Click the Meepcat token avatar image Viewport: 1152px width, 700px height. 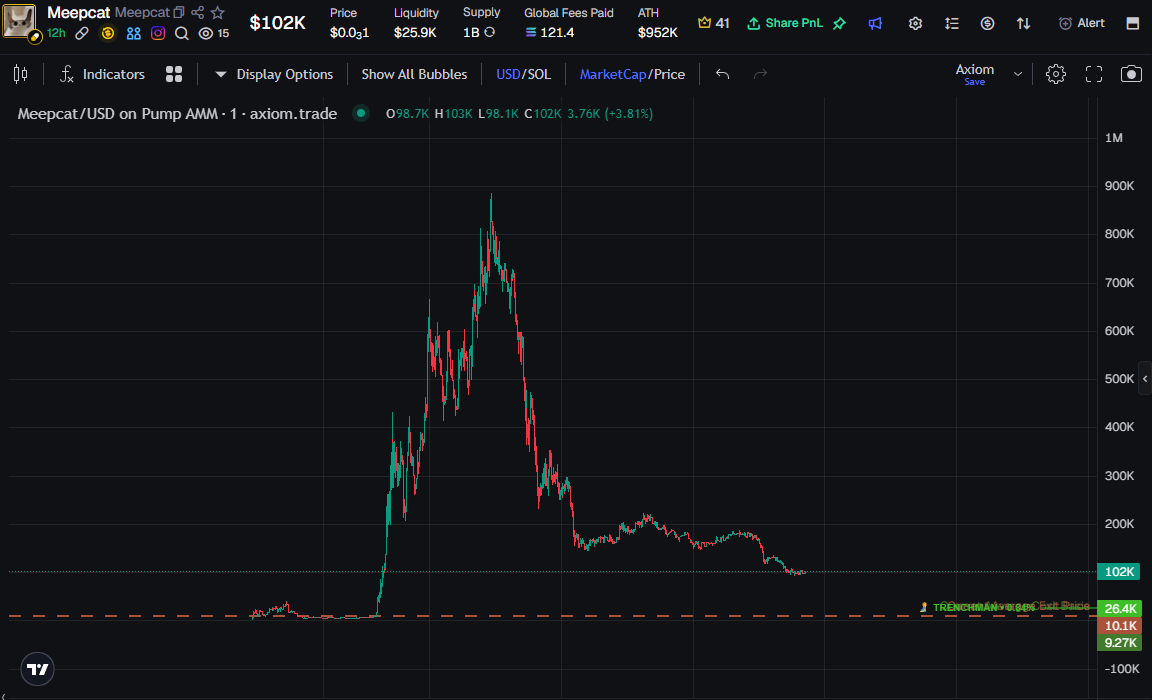coord(18,21)
